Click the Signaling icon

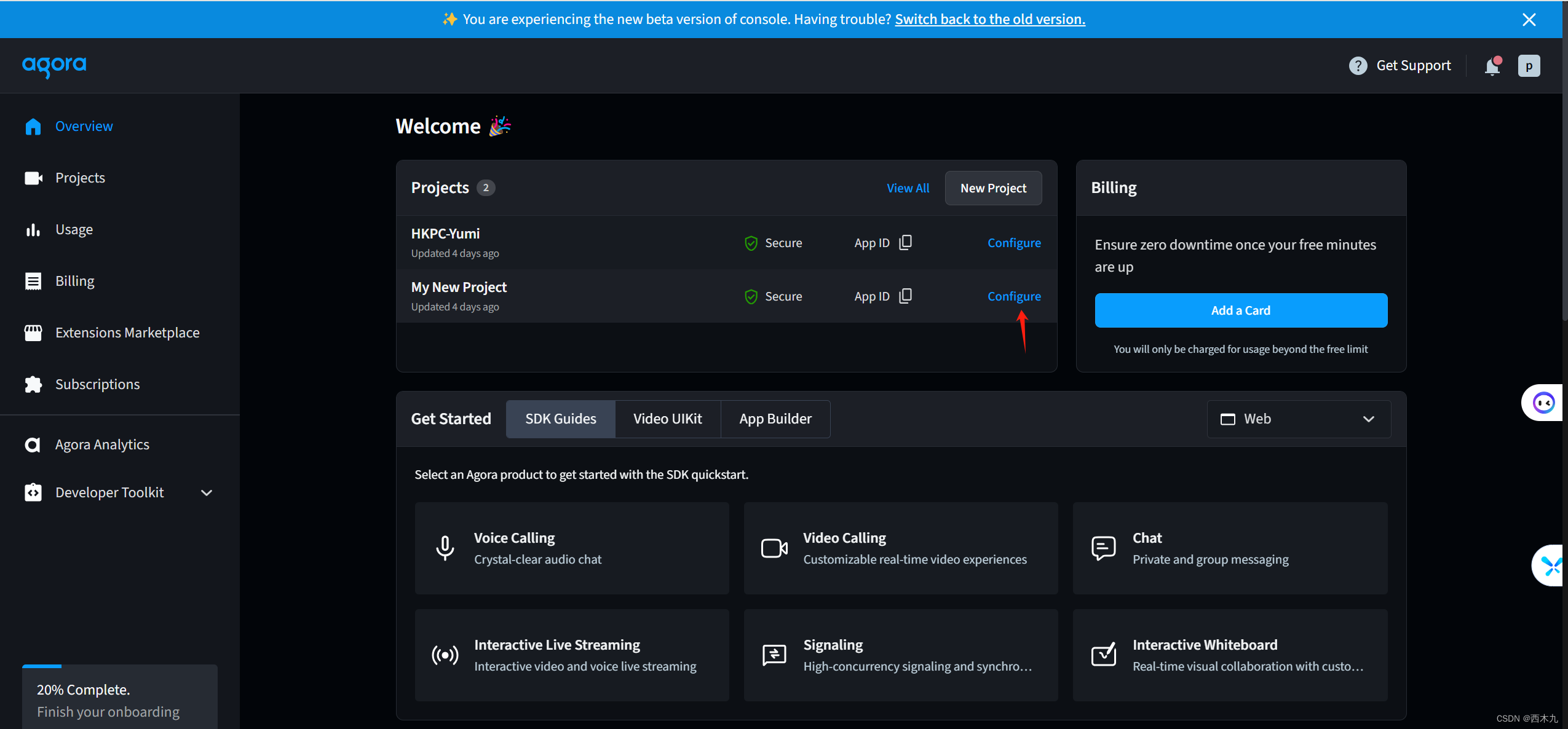774,655
